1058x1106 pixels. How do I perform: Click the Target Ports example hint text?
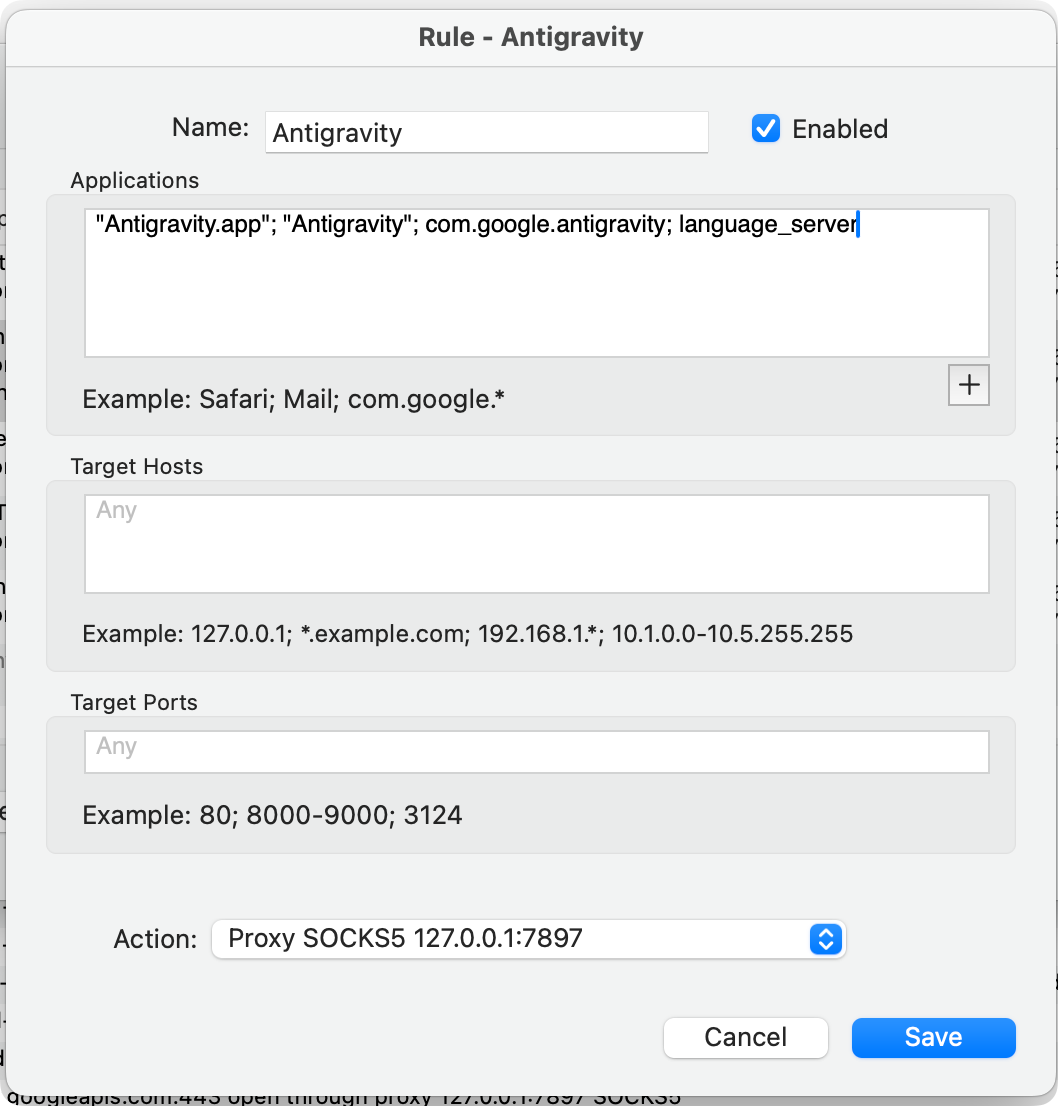[272, 815]
